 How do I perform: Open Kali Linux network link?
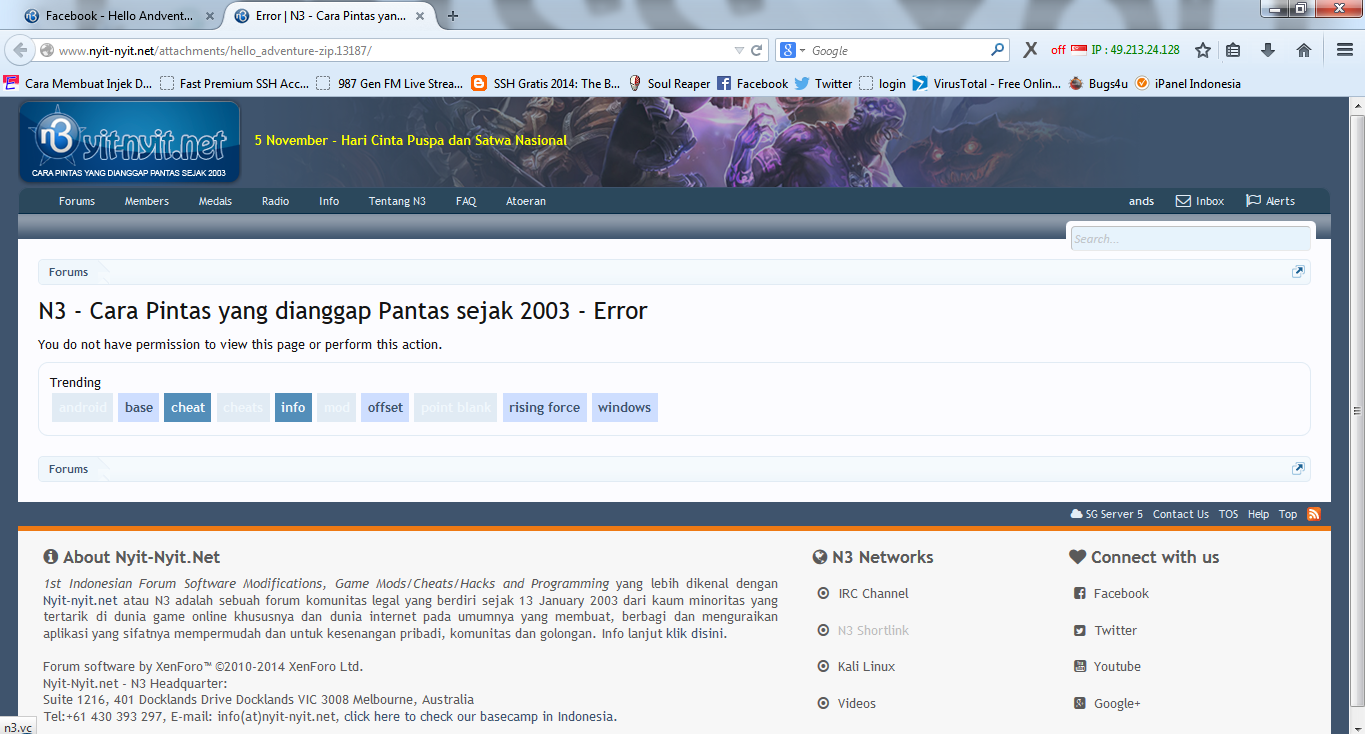(866, 666)
